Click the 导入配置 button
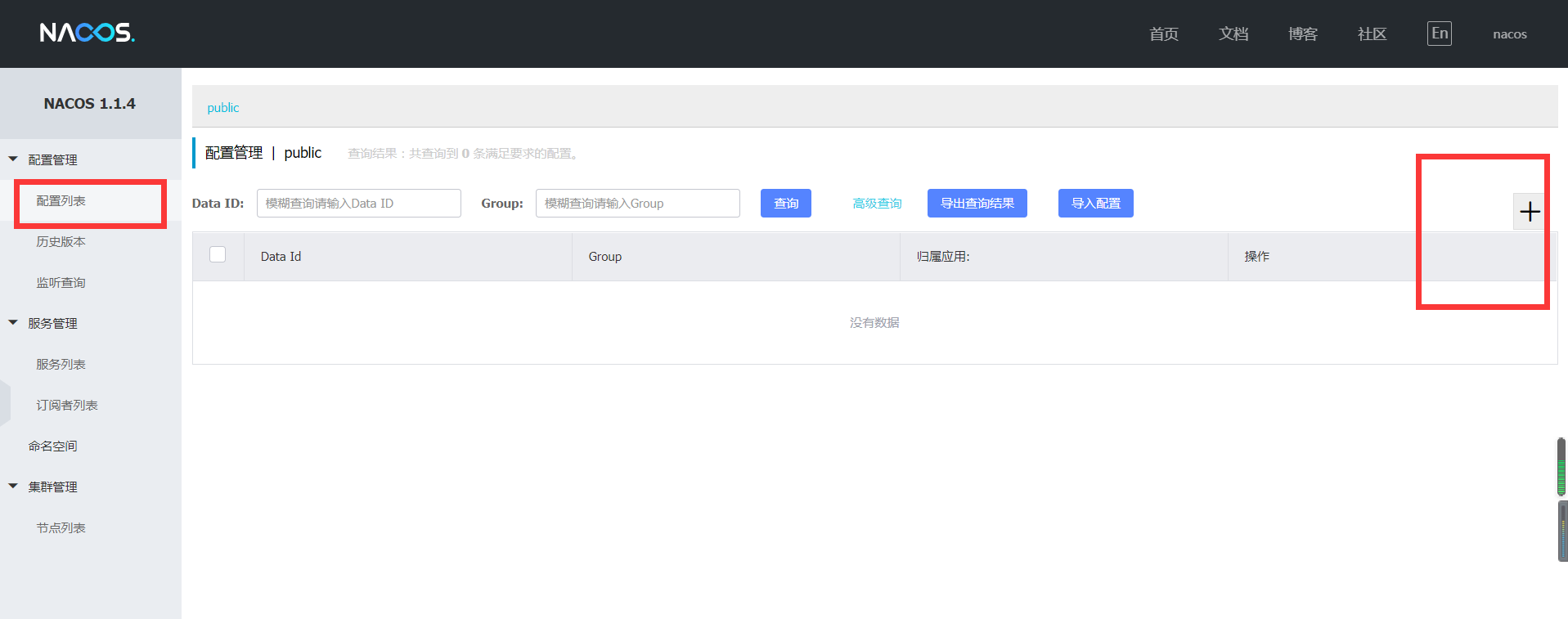This screenshot has height=619, width=1568. click(x=1096, y=204)
